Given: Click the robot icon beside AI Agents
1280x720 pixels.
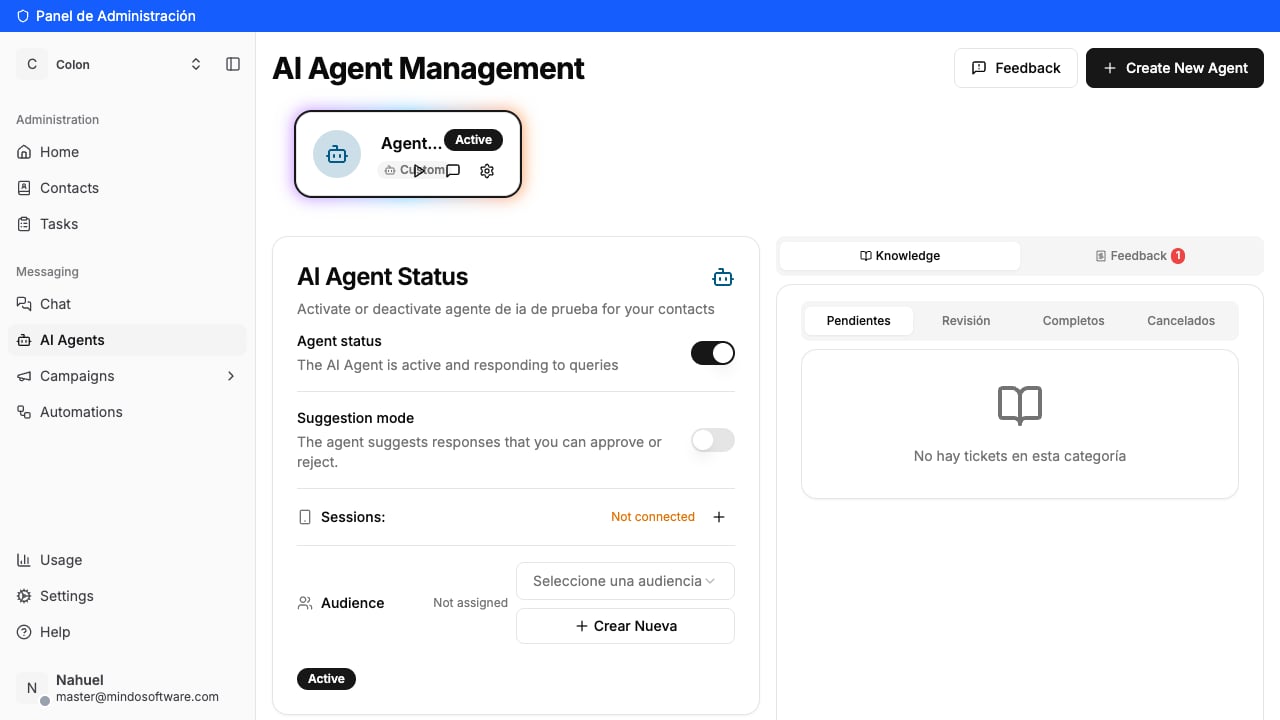Looking at the screenshot, I should [x=24, y=340].
